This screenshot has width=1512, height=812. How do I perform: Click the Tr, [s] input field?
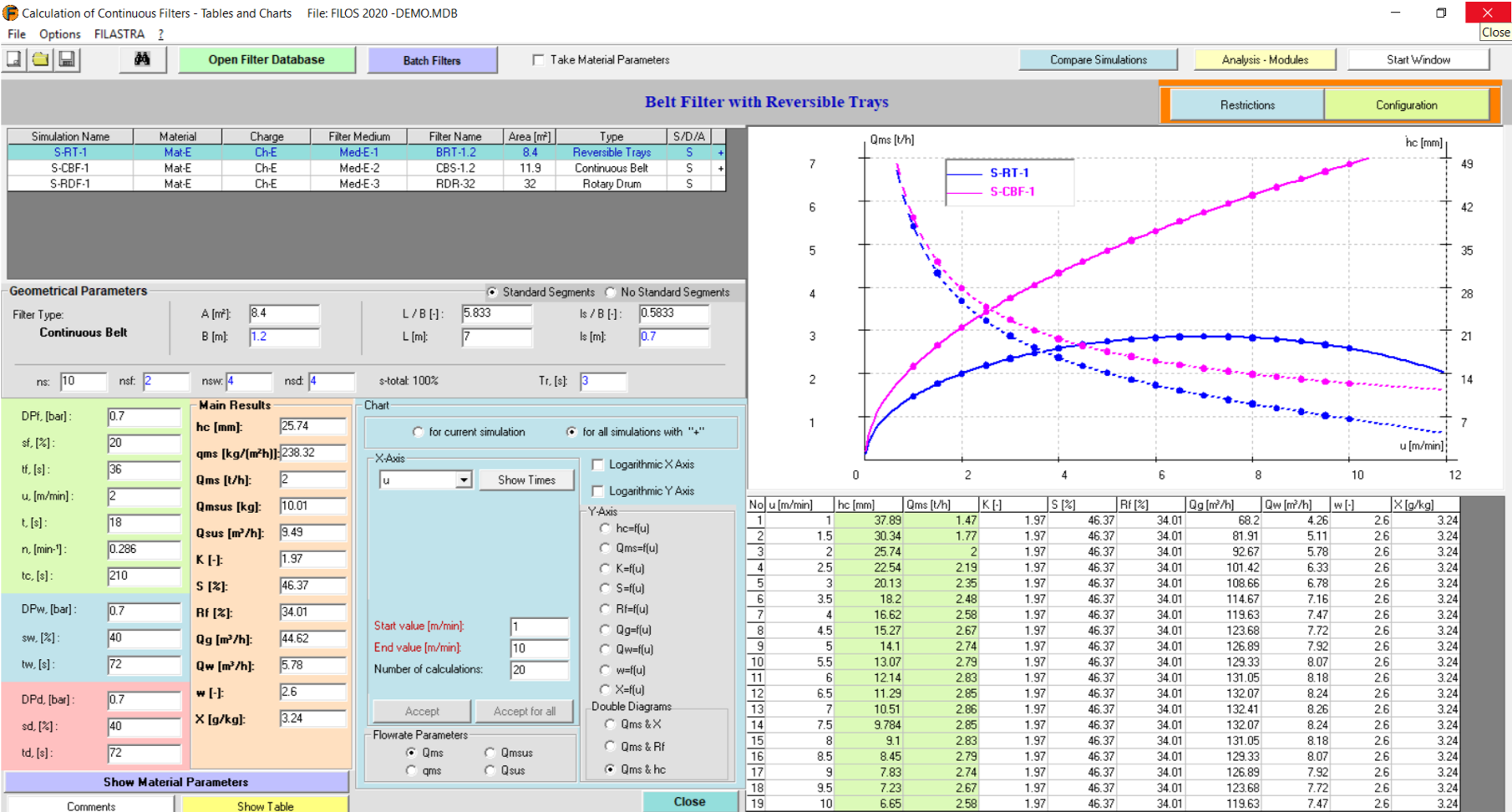click(x=602, y=381)
